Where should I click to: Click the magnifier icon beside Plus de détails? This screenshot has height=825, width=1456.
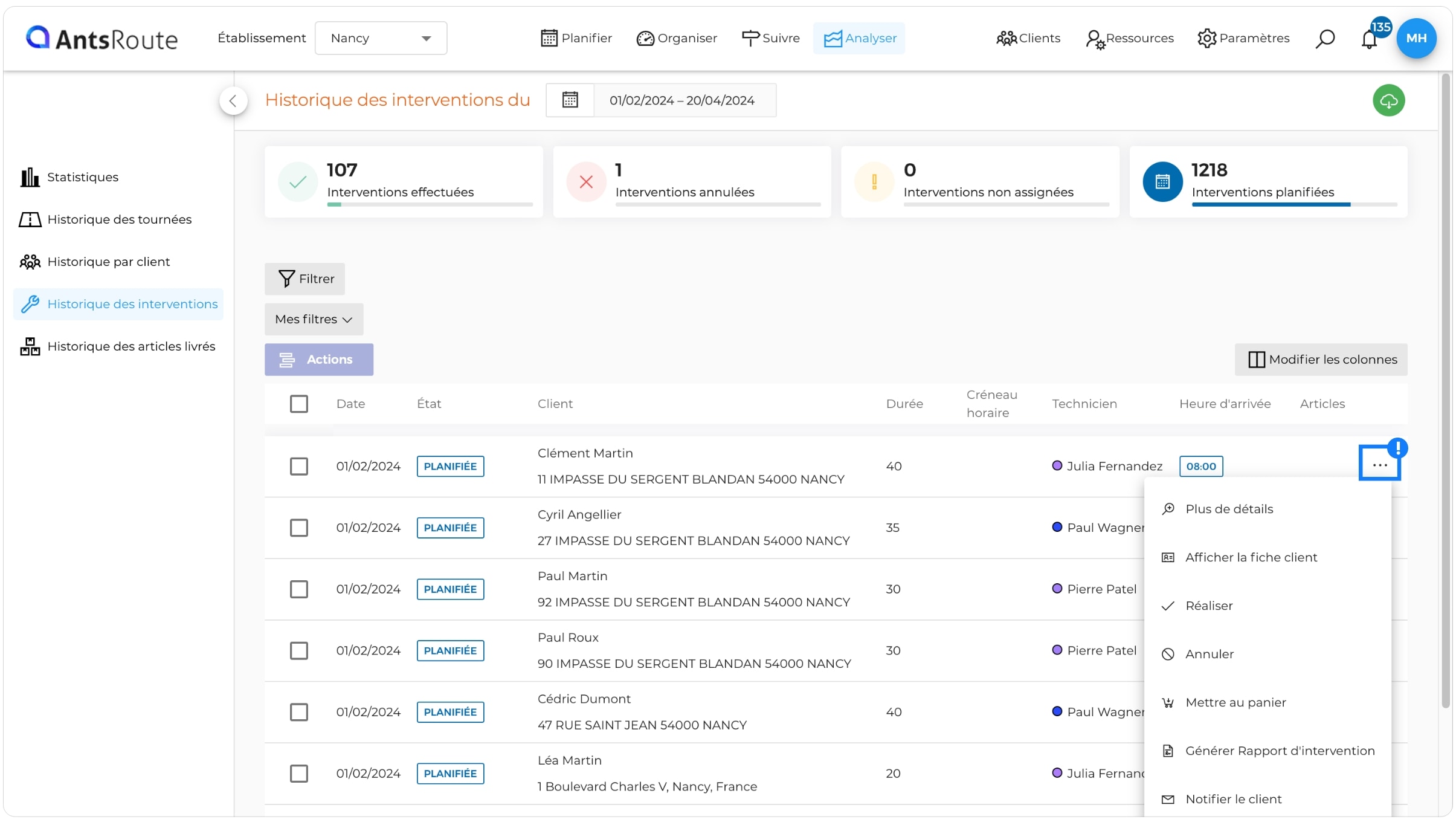(1168, 509)
